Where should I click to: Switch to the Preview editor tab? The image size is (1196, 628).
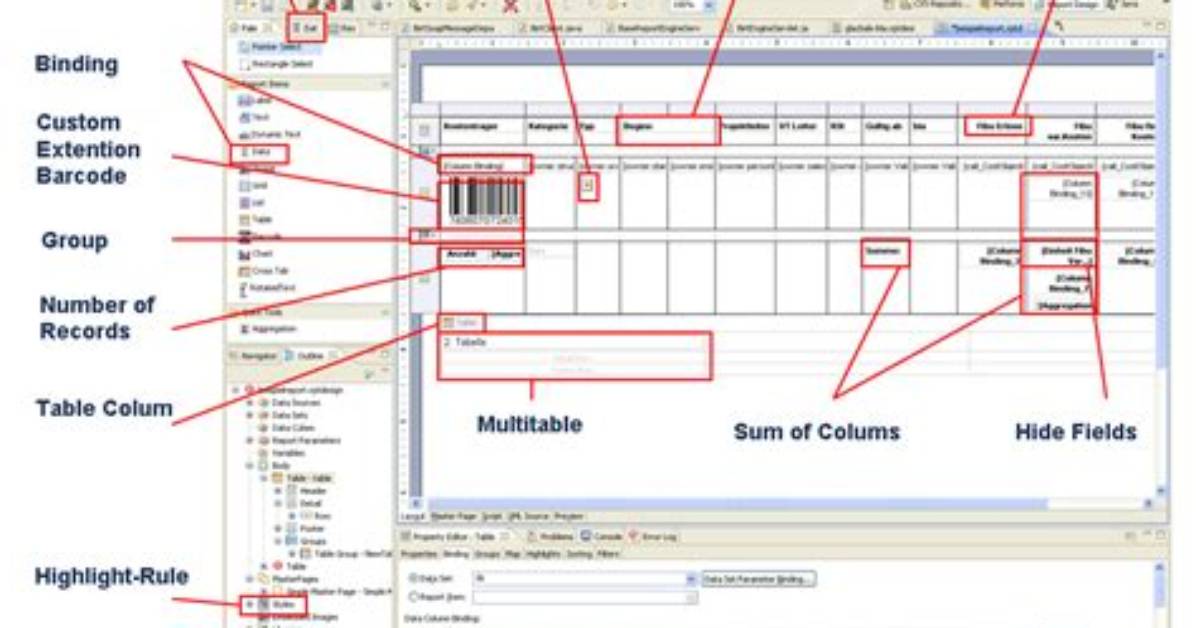[569, 517]
